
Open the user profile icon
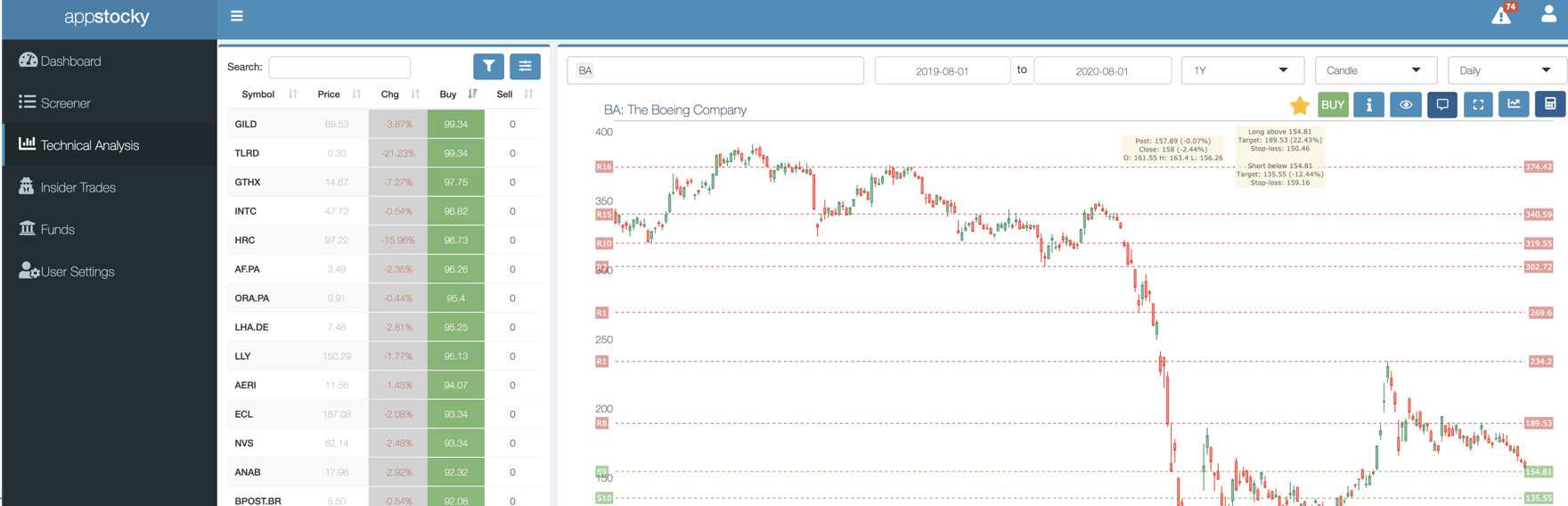pyautogui.click(x=1548, y=15)
